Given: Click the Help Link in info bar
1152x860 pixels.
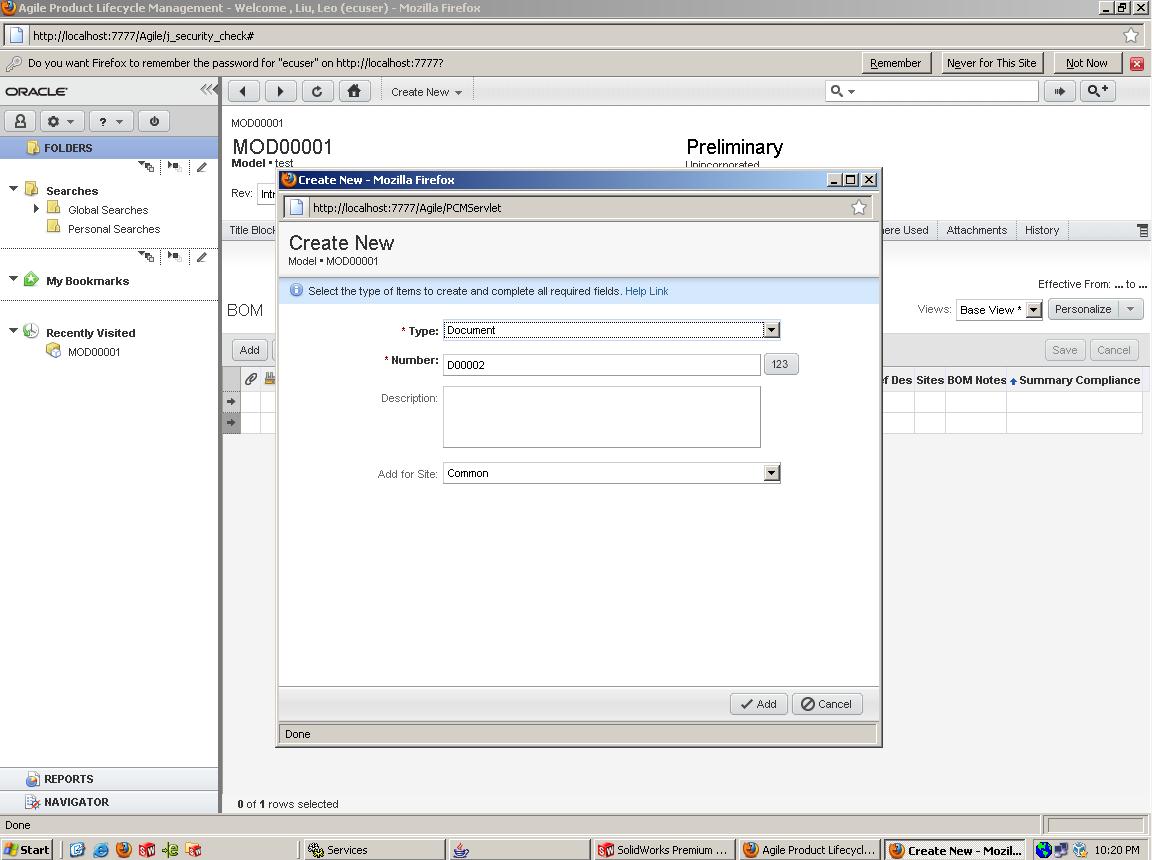Looking at the screenshot, I should pos(647,291).
